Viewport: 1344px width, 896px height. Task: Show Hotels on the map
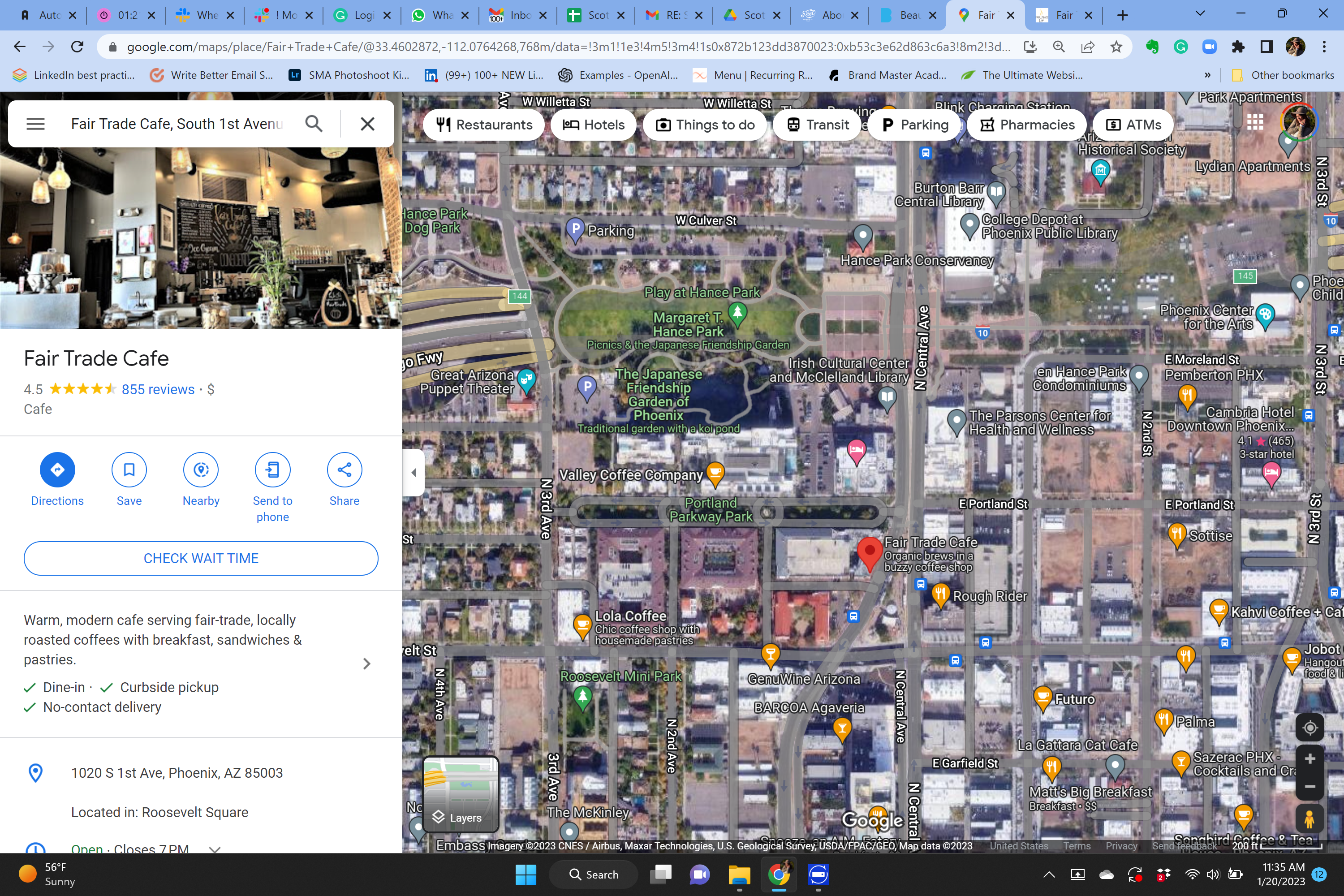[x=593, y=125]
